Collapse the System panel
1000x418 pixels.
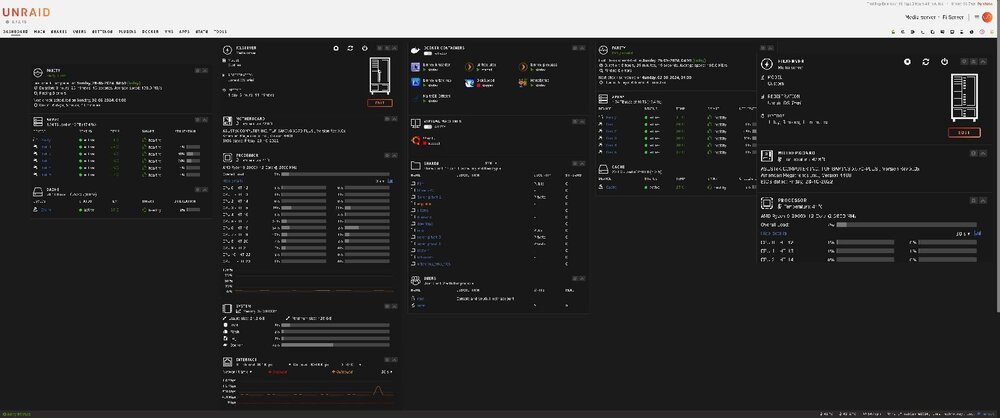[394, 306]
